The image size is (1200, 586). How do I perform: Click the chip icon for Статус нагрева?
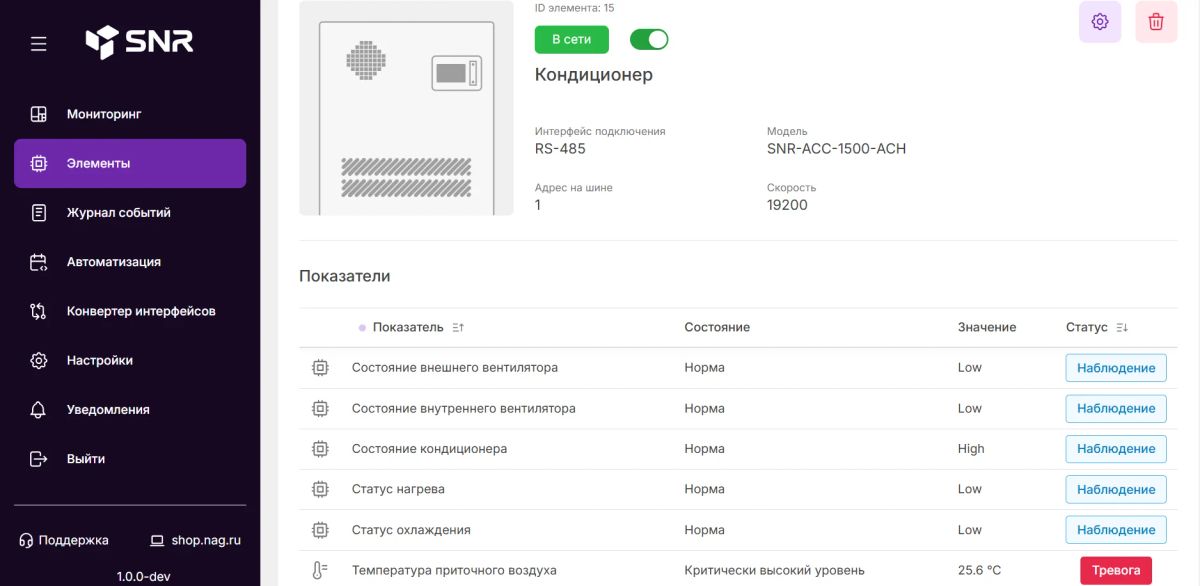(x=320, y=489)
